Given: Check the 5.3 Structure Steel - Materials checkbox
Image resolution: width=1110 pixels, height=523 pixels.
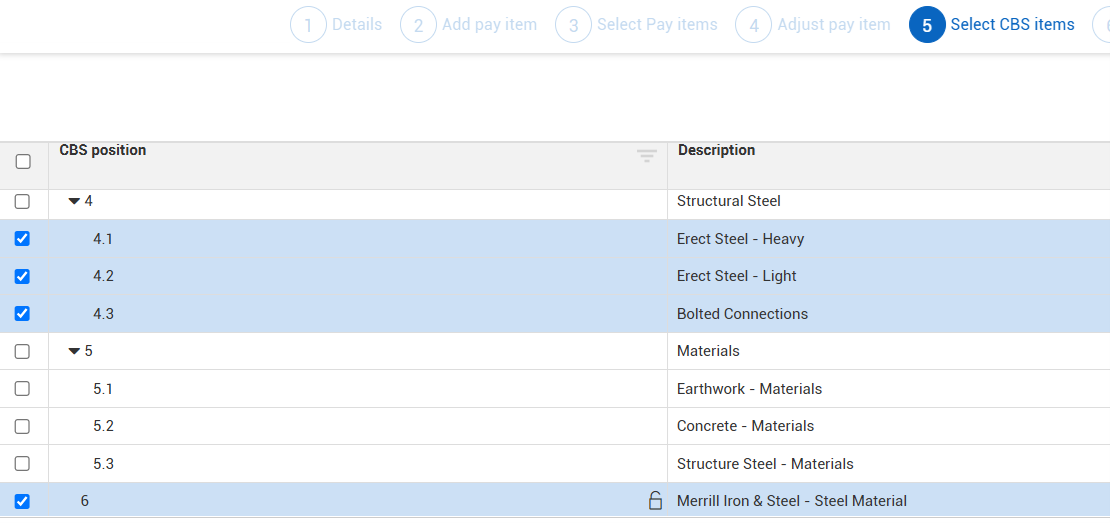Looking at the screenshot, I should [x=22, y=464].
